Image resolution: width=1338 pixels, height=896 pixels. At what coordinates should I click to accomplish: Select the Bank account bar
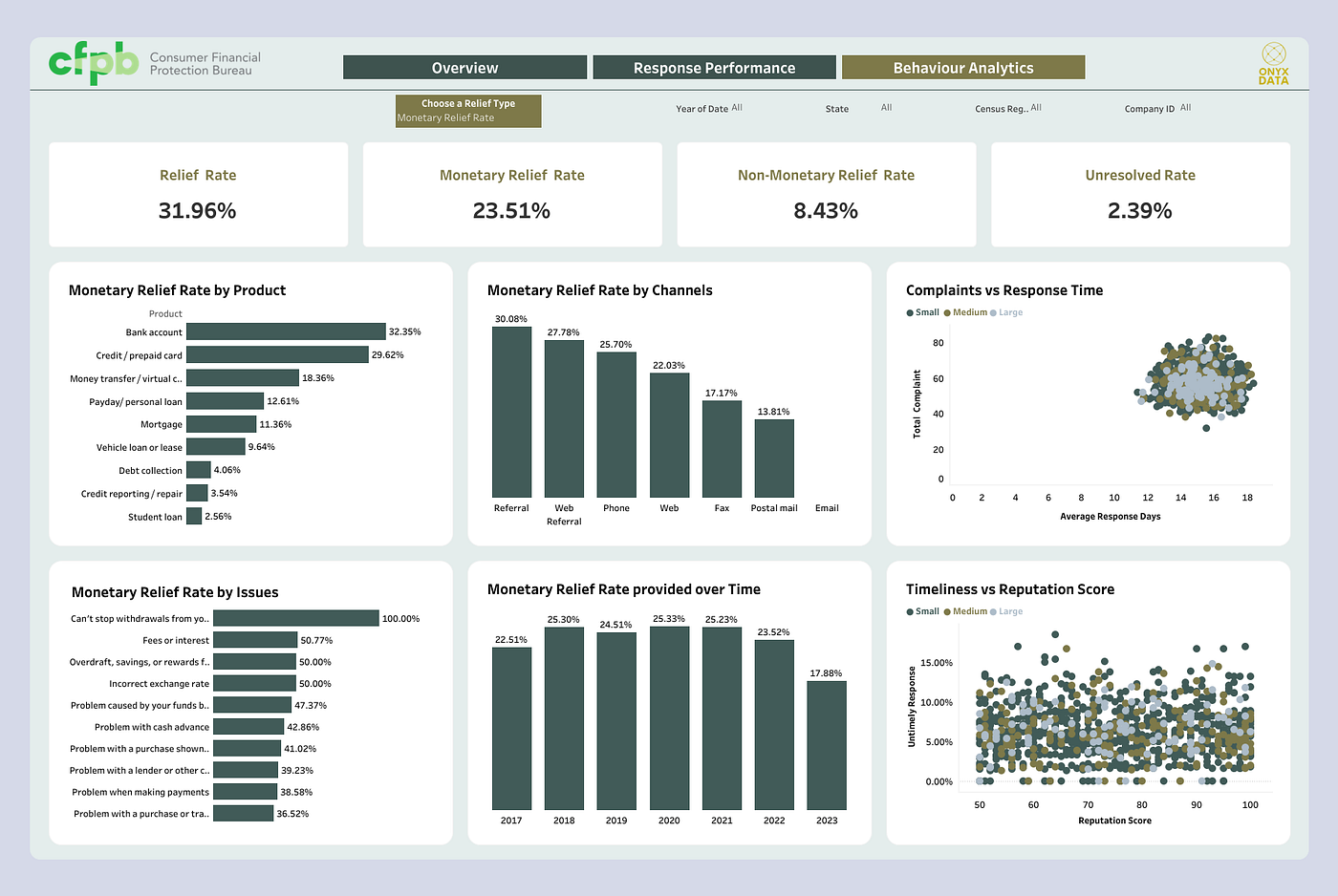pos(286,331)
